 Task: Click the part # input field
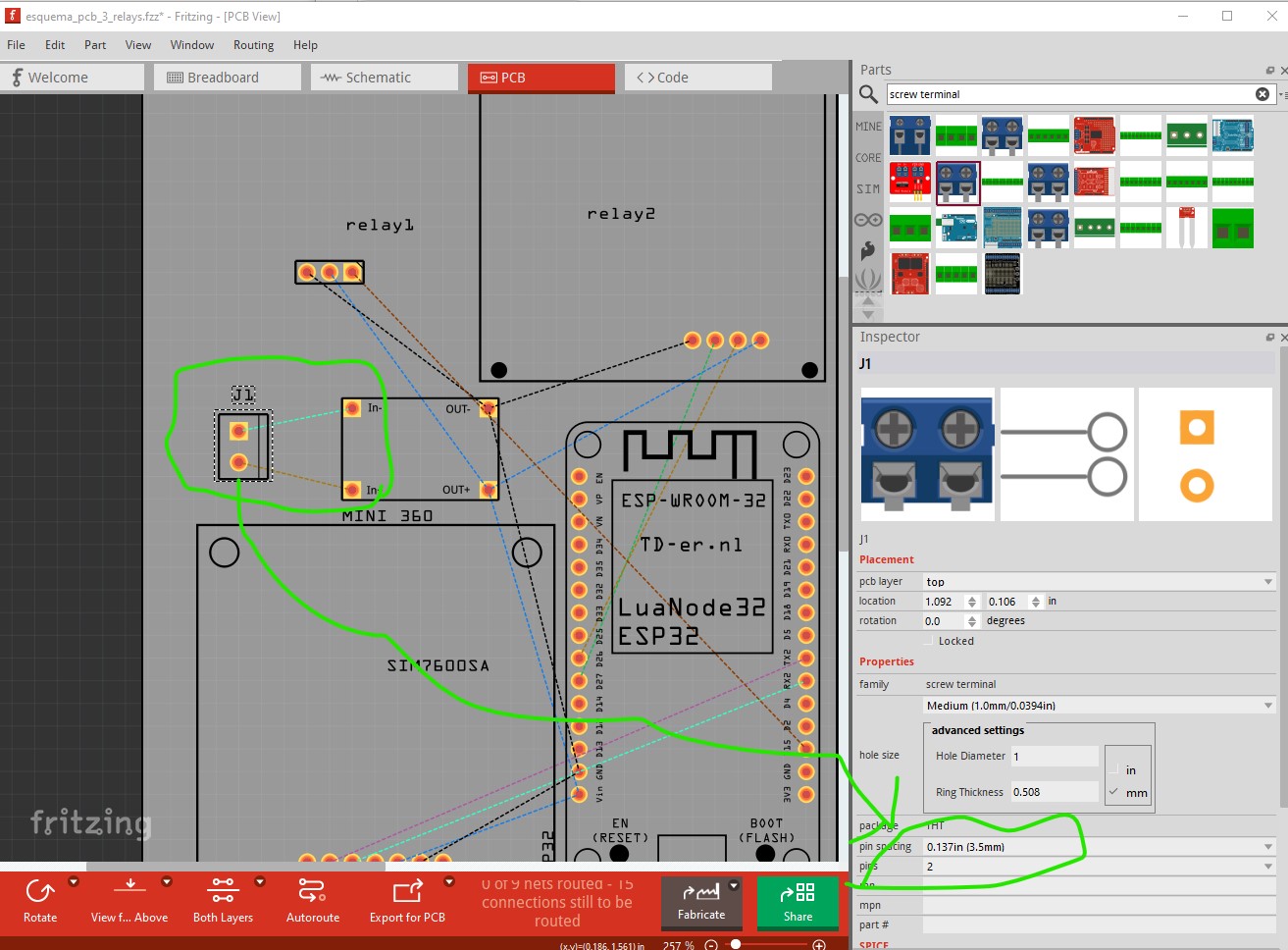pos(1099,924)
